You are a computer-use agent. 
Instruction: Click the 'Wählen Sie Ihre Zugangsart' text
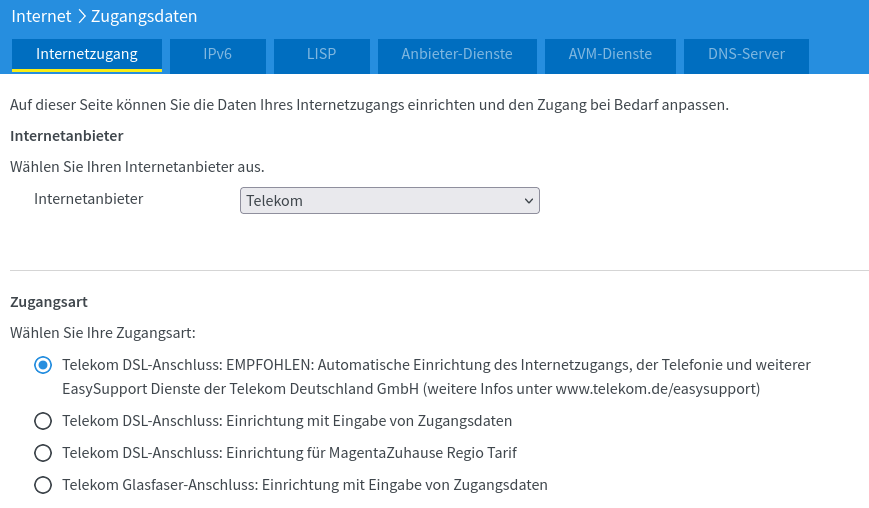pos(102,332)
